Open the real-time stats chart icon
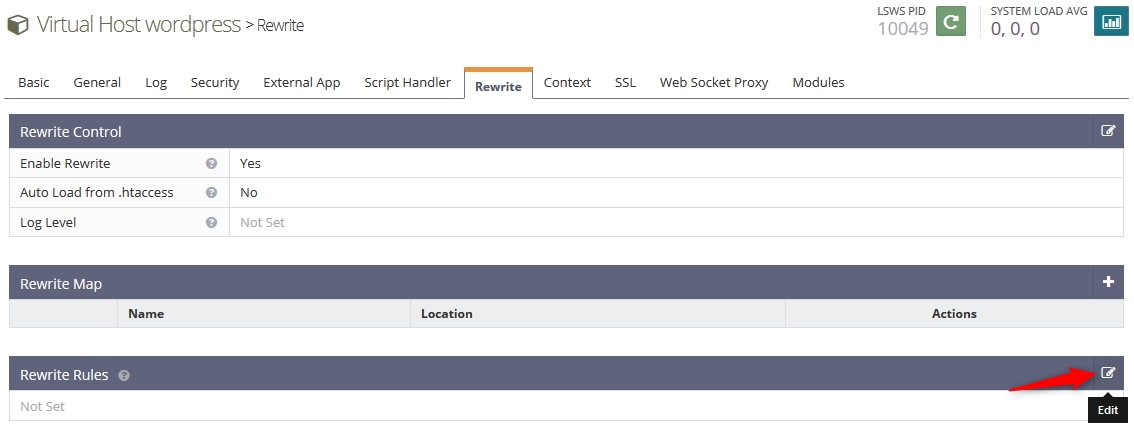The height and width of the screenshot is (434, 1134). (1111, 21)
